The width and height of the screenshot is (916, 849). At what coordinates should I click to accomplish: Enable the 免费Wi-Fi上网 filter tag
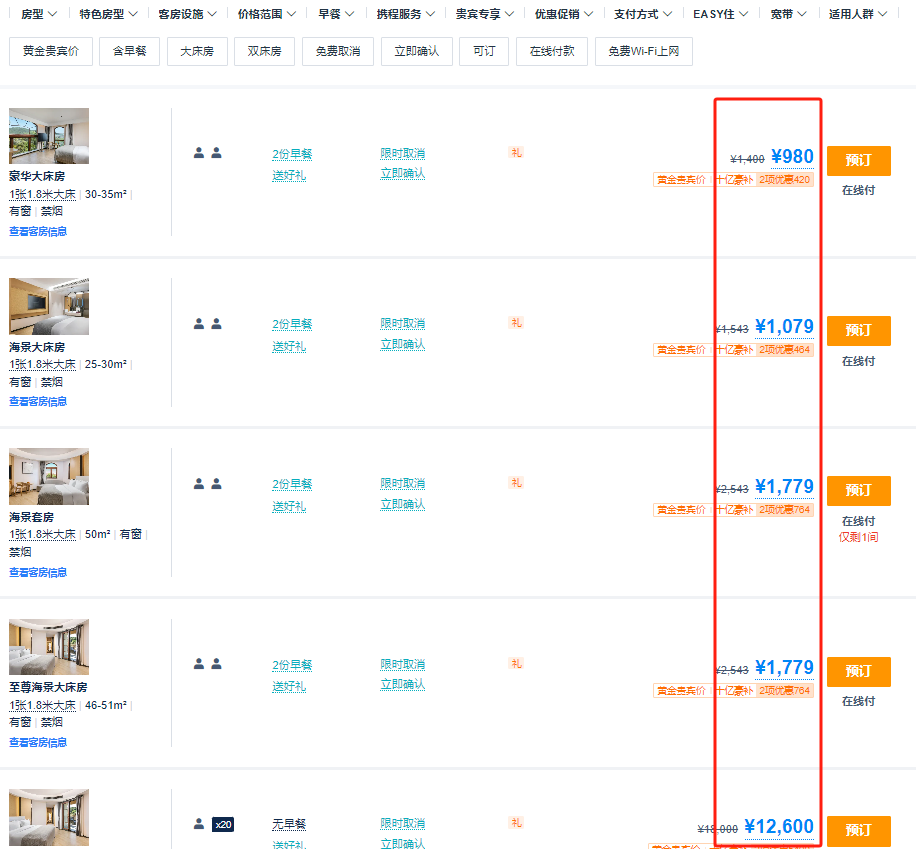click(644, 51)
